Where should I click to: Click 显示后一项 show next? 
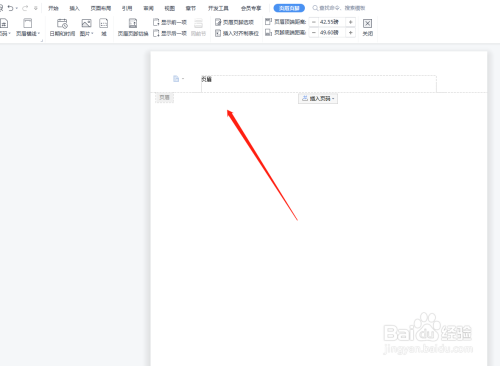170,33
